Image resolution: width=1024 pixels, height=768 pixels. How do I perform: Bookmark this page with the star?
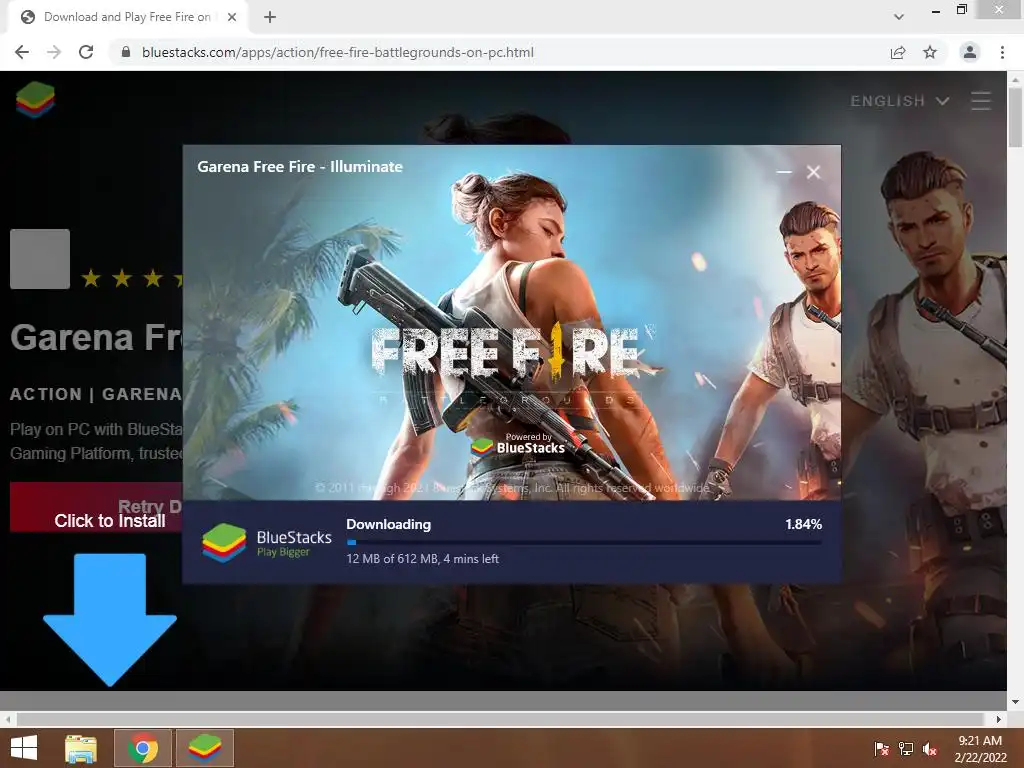[930, 52]
